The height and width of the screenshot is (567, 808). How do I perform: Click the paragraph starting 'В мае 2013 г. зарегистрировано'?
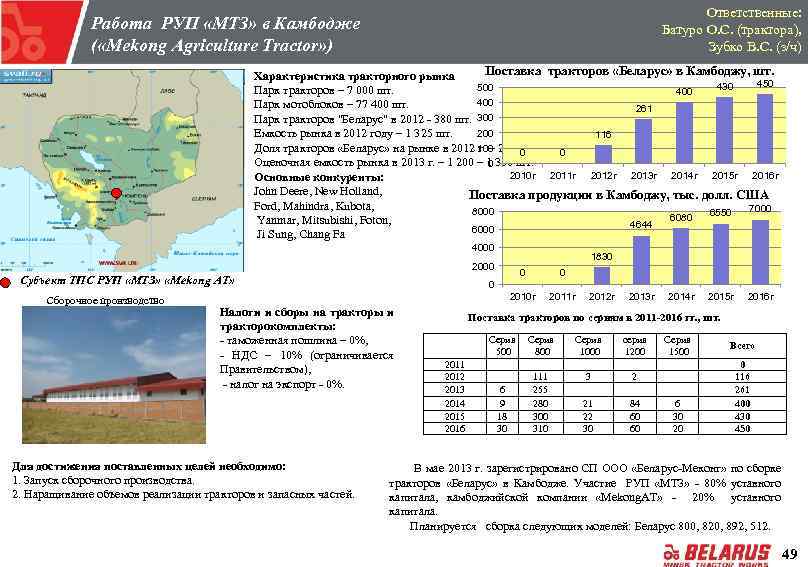point(585,490)
